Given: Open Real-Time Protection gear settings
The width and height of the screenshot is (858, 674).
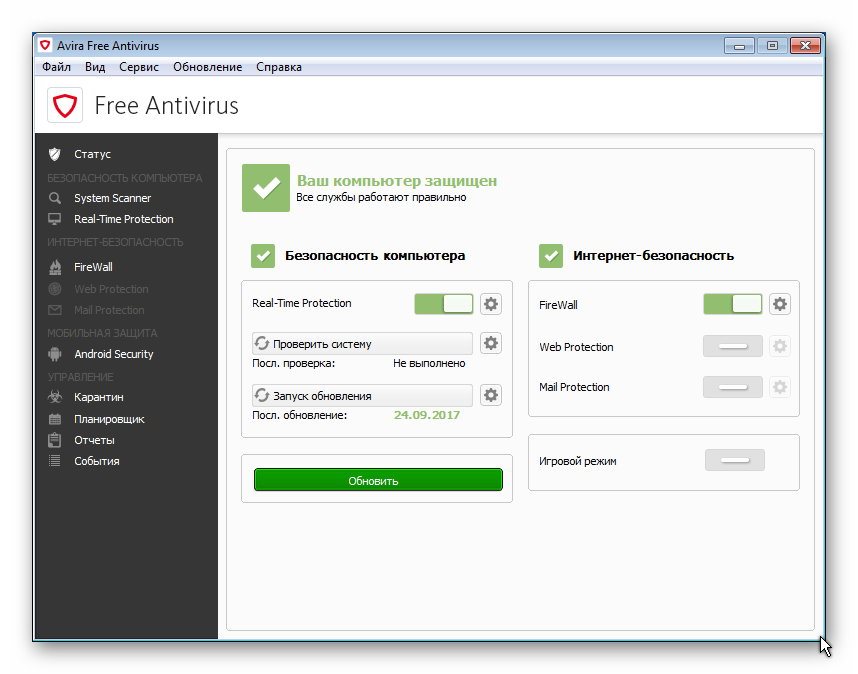Looking at the screenshot, I should pyautogui.click(x=491, y=304).
